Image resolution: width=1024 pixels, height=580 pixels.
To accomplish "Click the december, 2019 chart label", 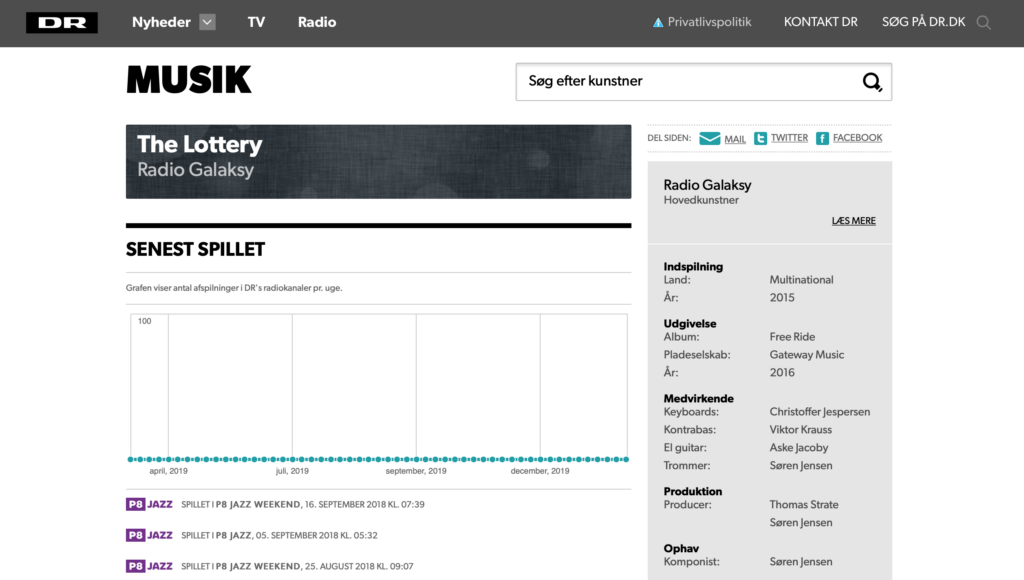I will coord(540,471).
